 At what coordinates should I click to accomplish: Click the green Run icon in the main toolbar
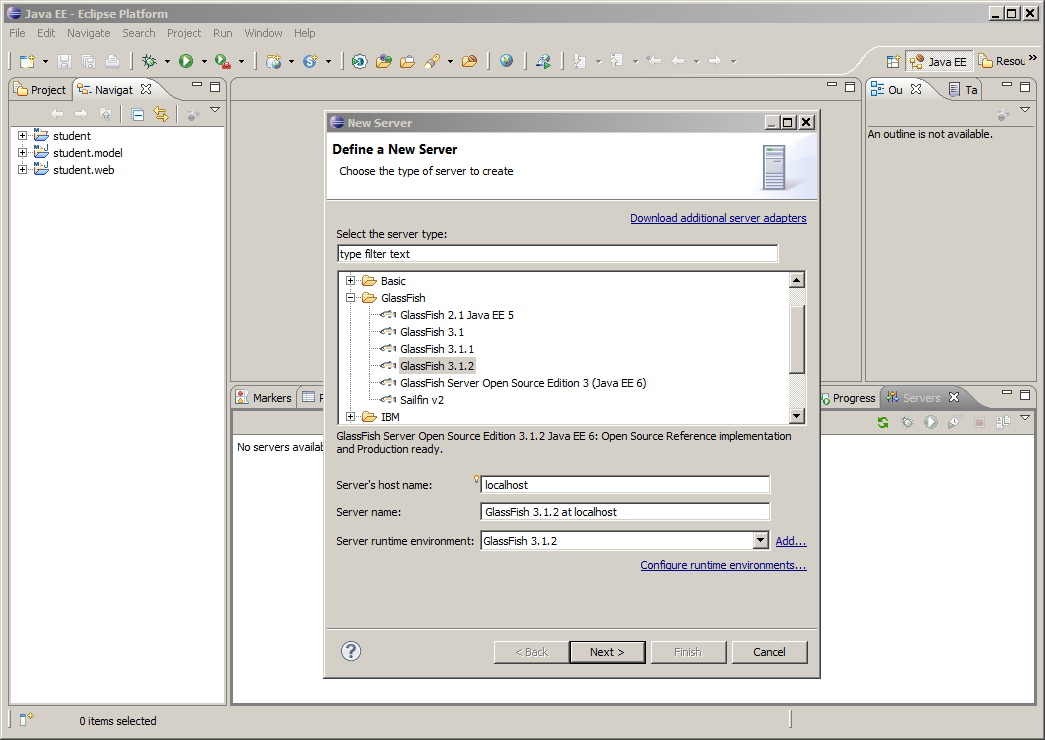pyautogui.click(x=186, y=61)
